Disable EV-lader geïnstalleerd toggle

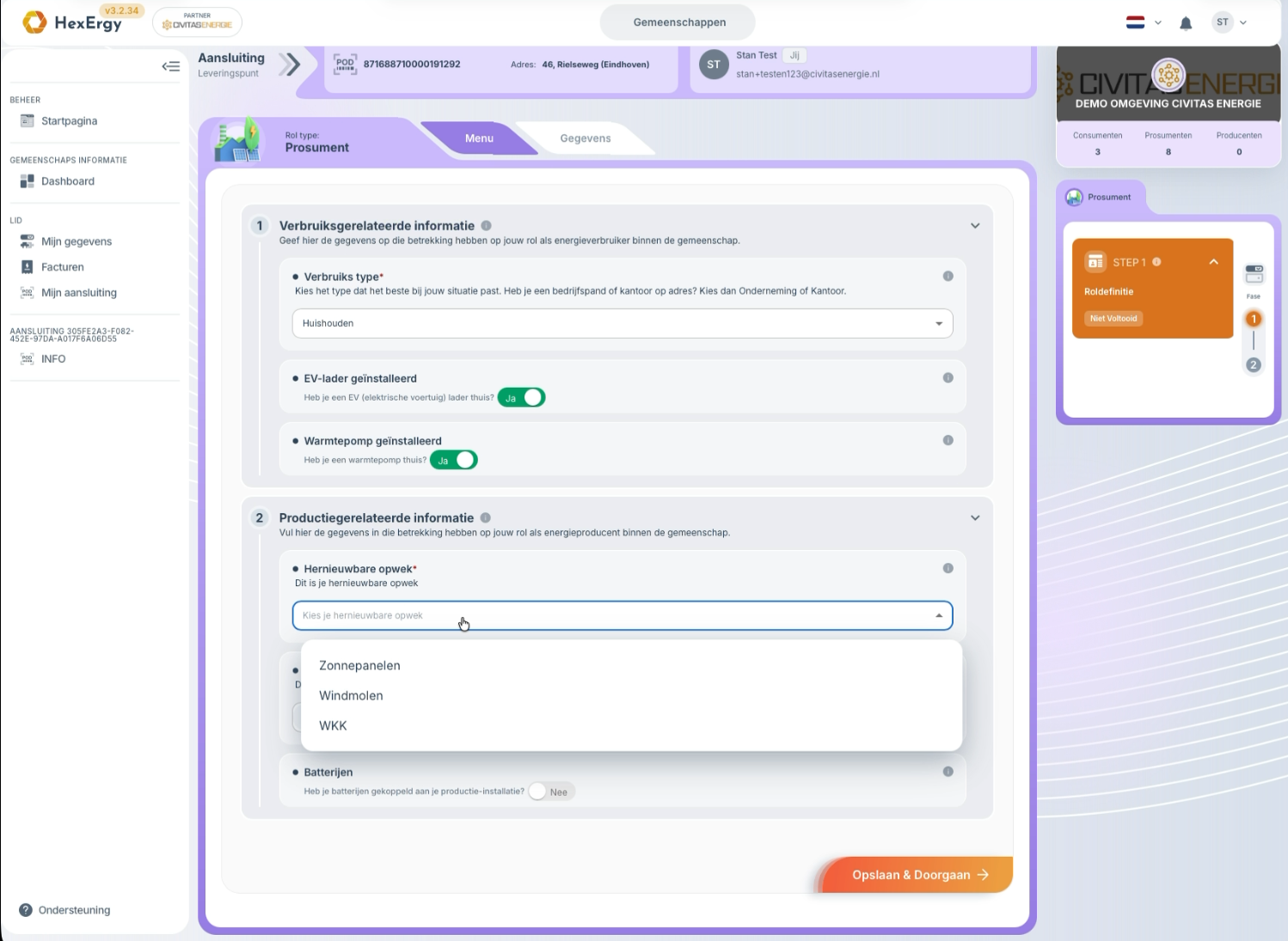(522, 398)
